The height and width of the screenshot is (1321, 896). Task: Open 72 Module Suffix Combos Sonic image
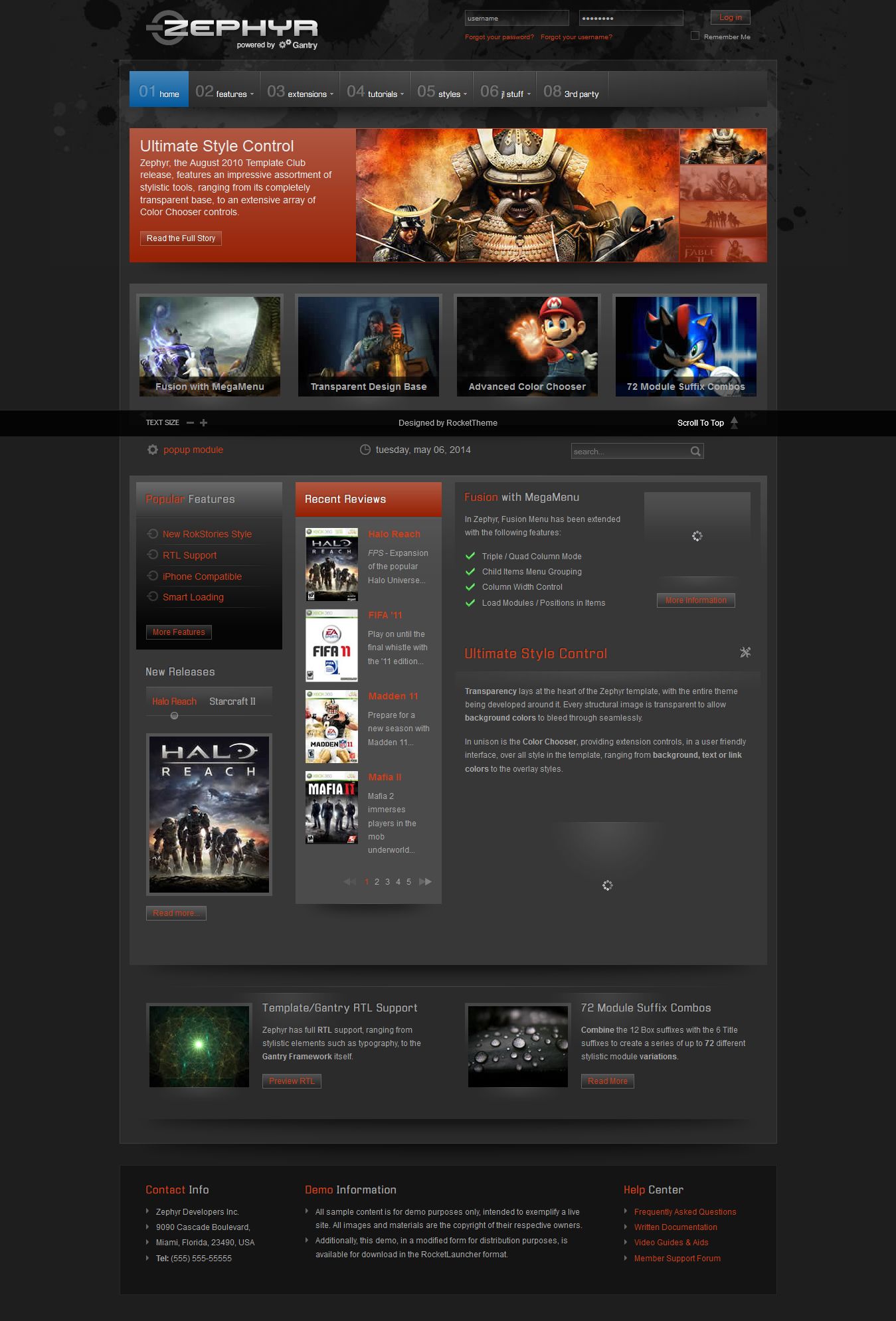click(686, 346)
